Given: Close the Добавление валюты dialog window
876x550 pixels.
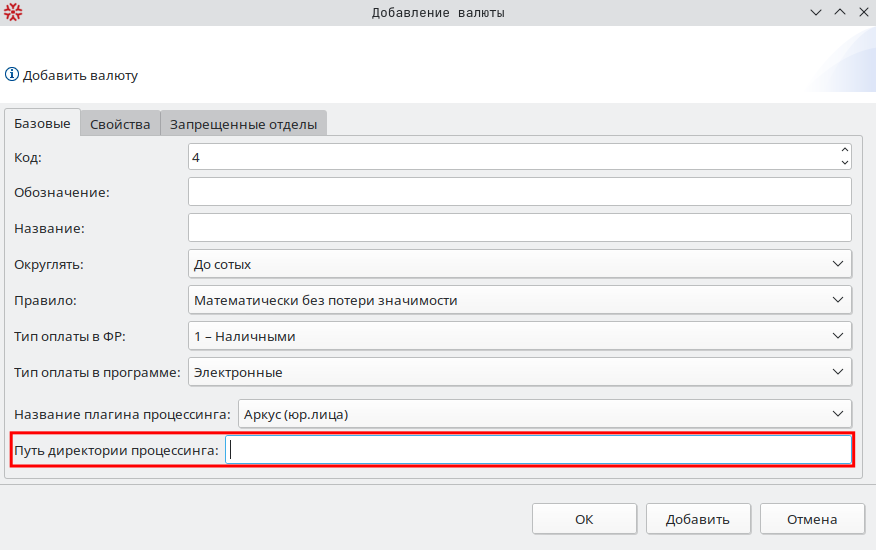Looking at the screenshot, I should pos(862,13).
